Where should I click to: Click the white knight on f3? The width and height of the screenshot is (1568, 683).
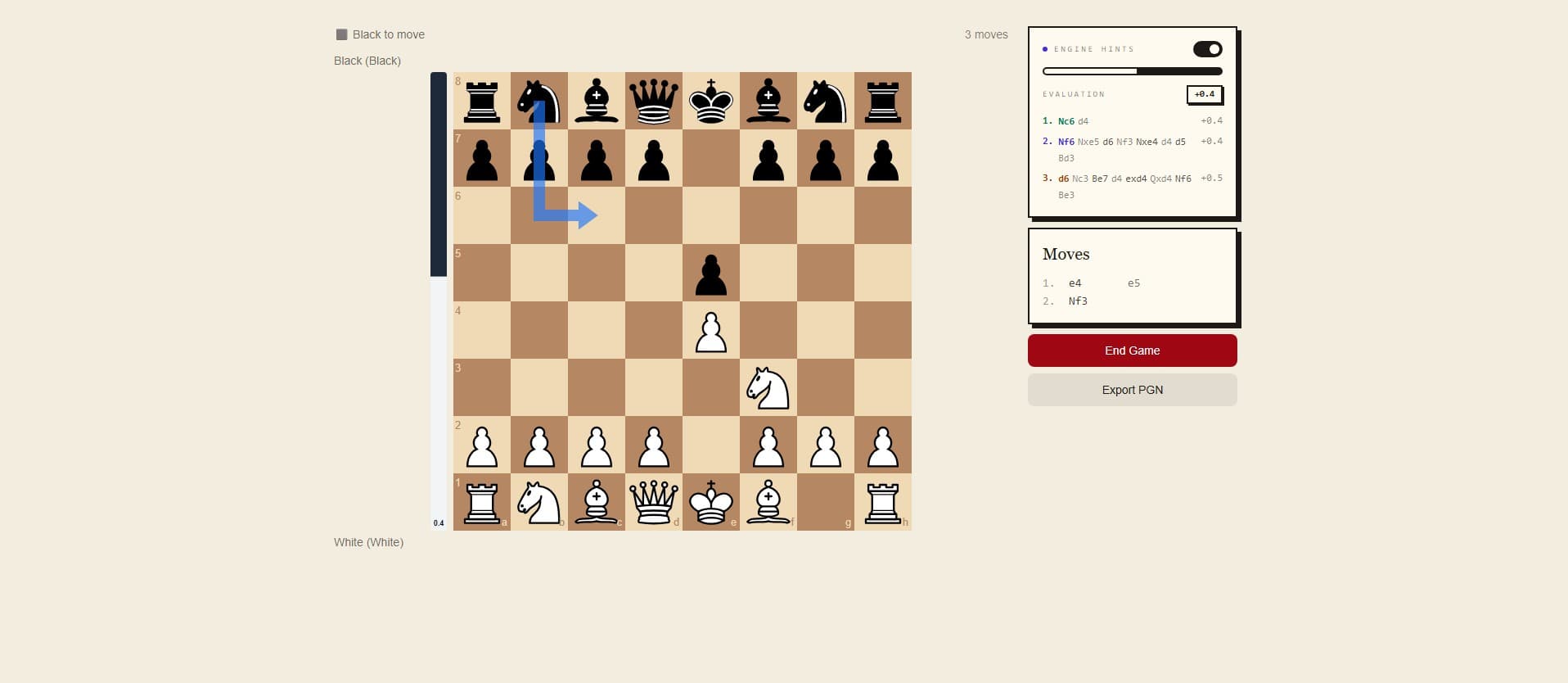coord(768,387)
